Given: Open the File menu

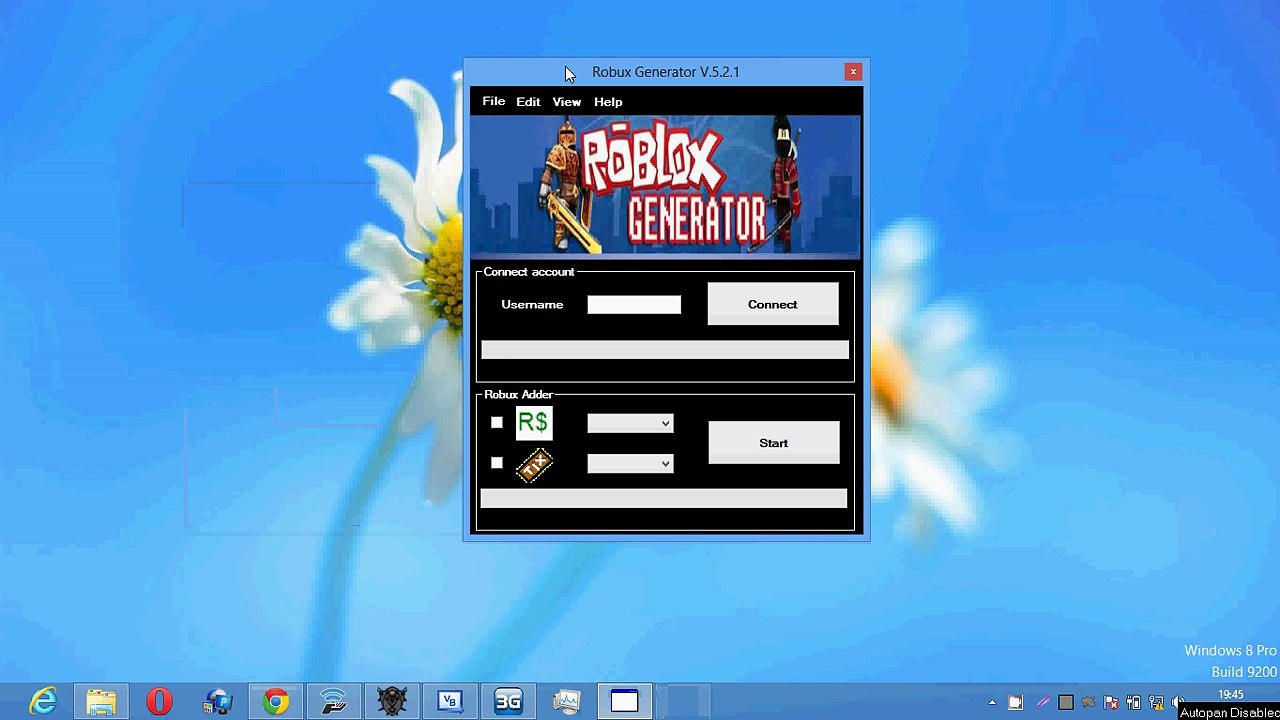Looking at the screenshot, I should [x=493, y=101].
